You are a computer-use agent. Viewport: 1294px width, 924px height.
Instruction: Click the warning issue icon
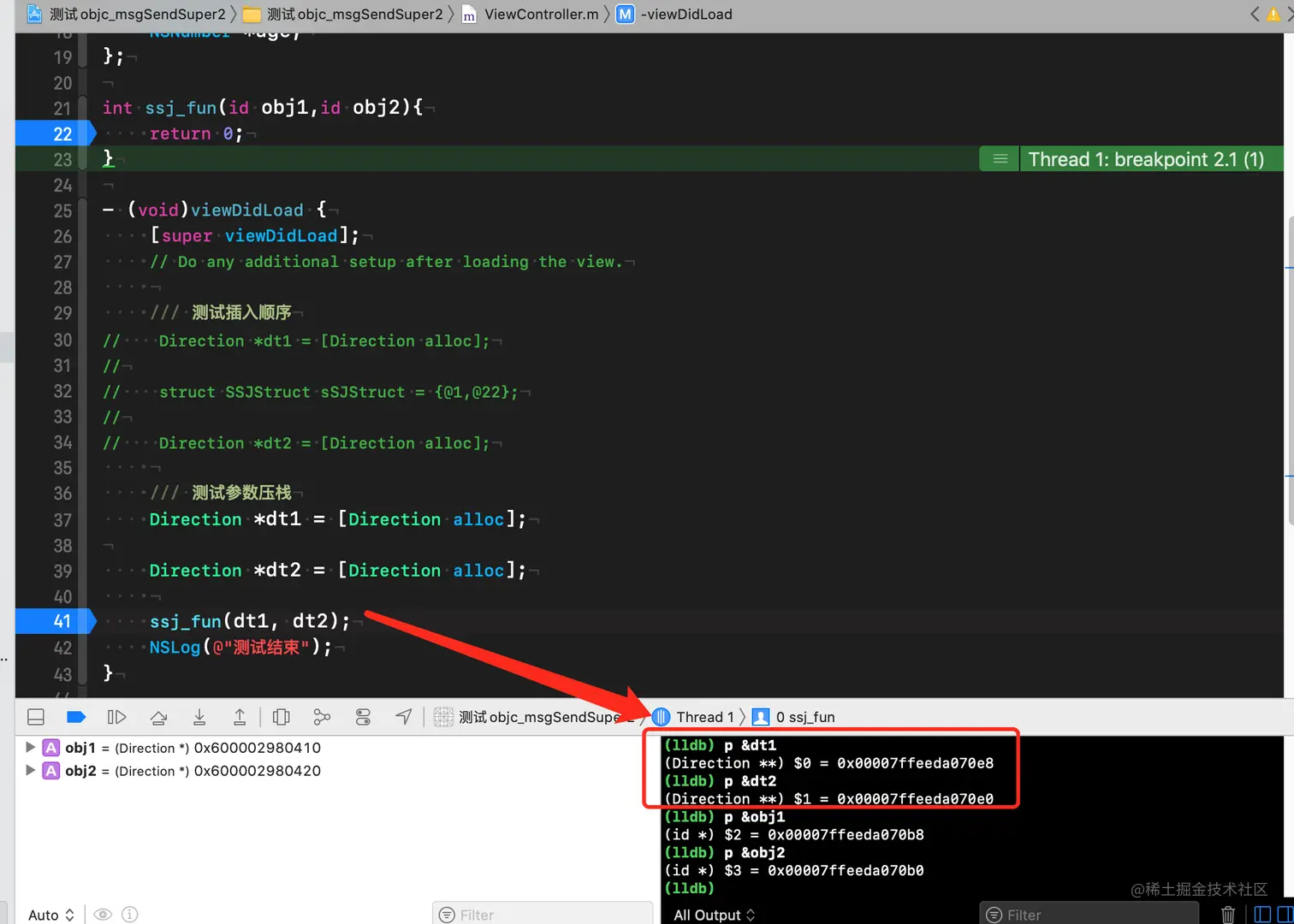tap(1274, 14)
